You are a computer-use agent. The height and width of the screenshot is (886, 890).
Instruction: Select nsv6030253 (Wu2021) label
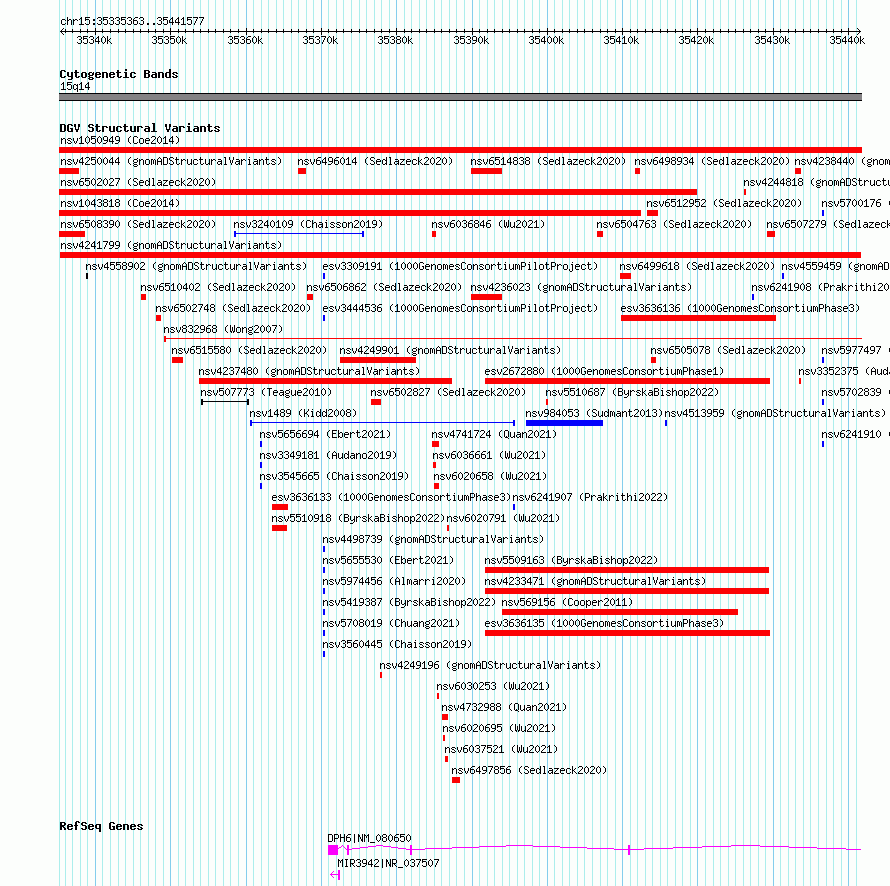(493, 686)
